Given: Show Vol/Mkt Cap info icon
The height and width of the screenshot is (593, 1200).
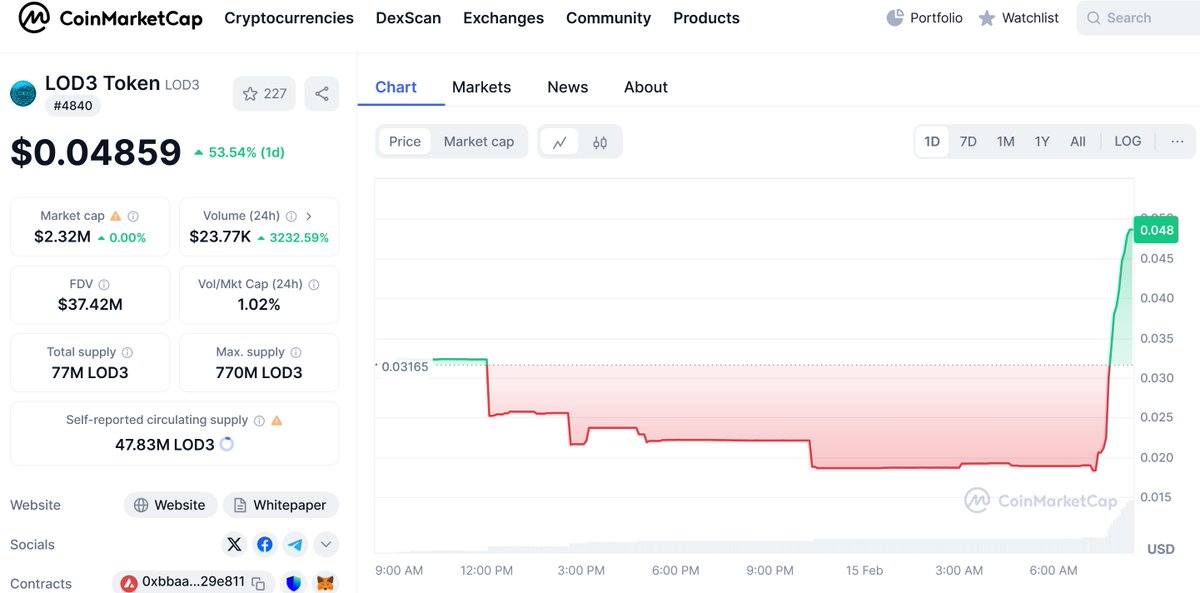Looking at the screenshot, I should tap(314, 285).
